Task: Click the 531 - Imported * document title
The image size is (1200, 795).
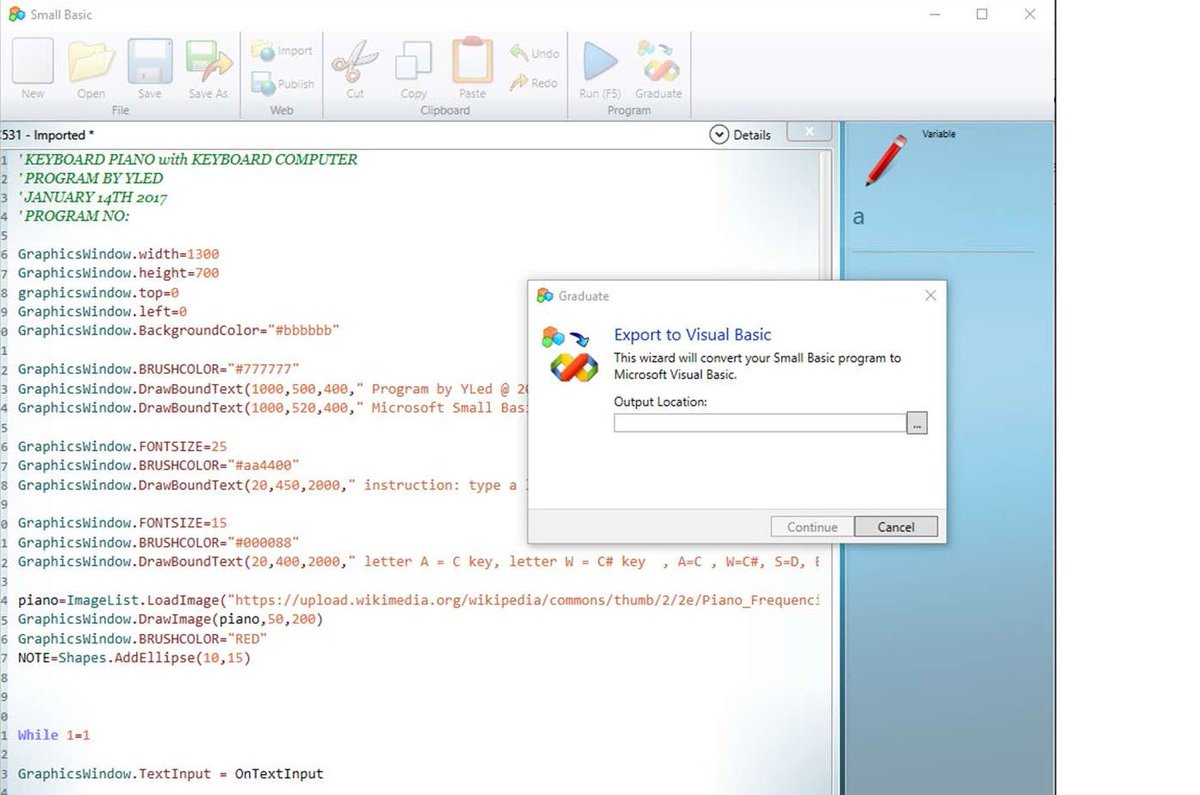Action: click(x=48, y=135)
